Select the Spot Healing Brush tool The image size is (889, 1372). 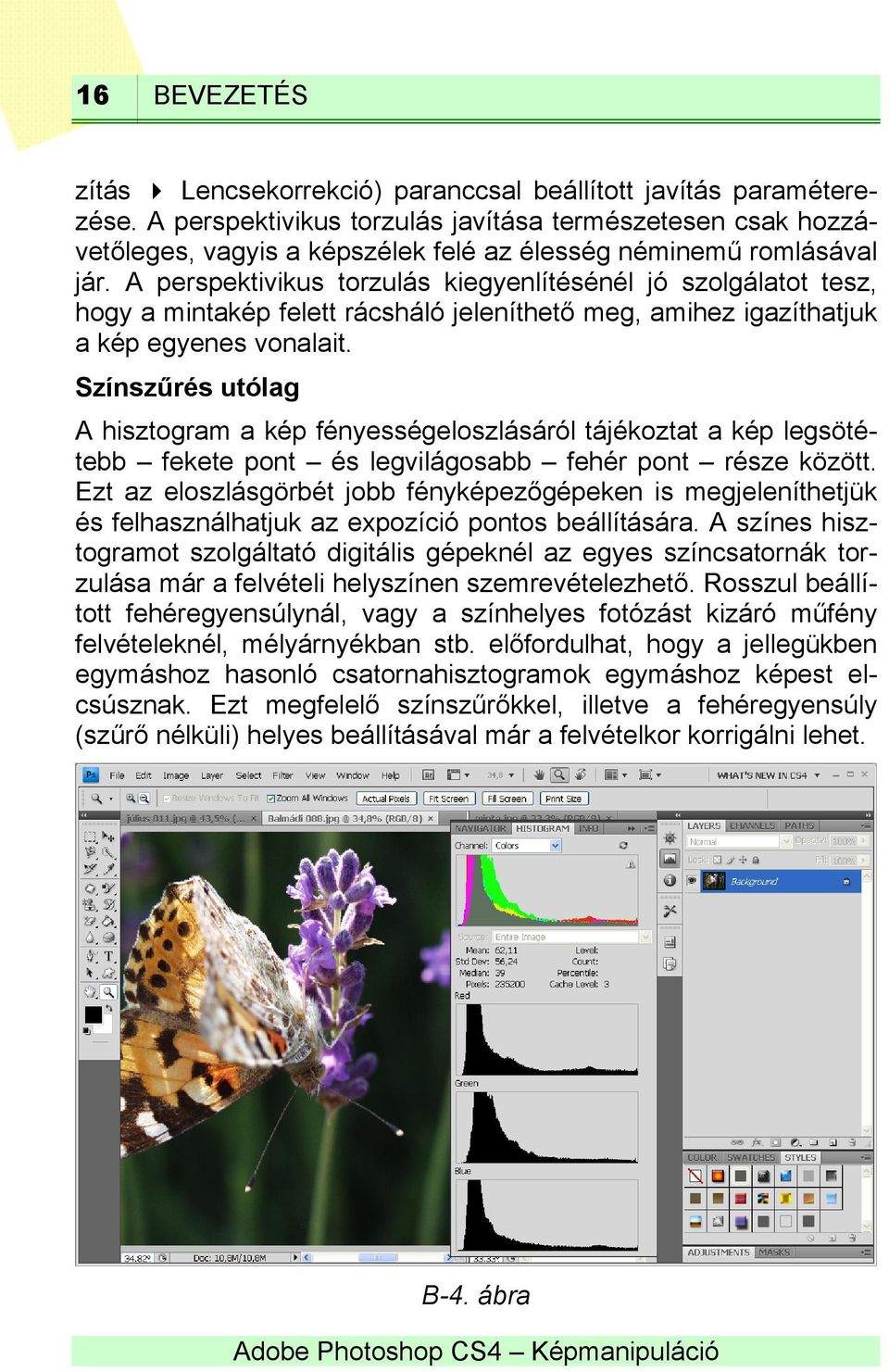coord(90,888)
